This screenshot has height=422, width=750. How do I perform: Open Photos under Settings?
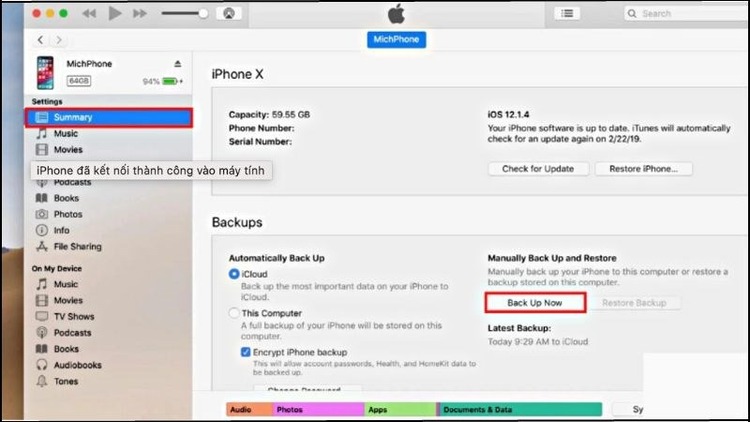(x=68, y=214)
